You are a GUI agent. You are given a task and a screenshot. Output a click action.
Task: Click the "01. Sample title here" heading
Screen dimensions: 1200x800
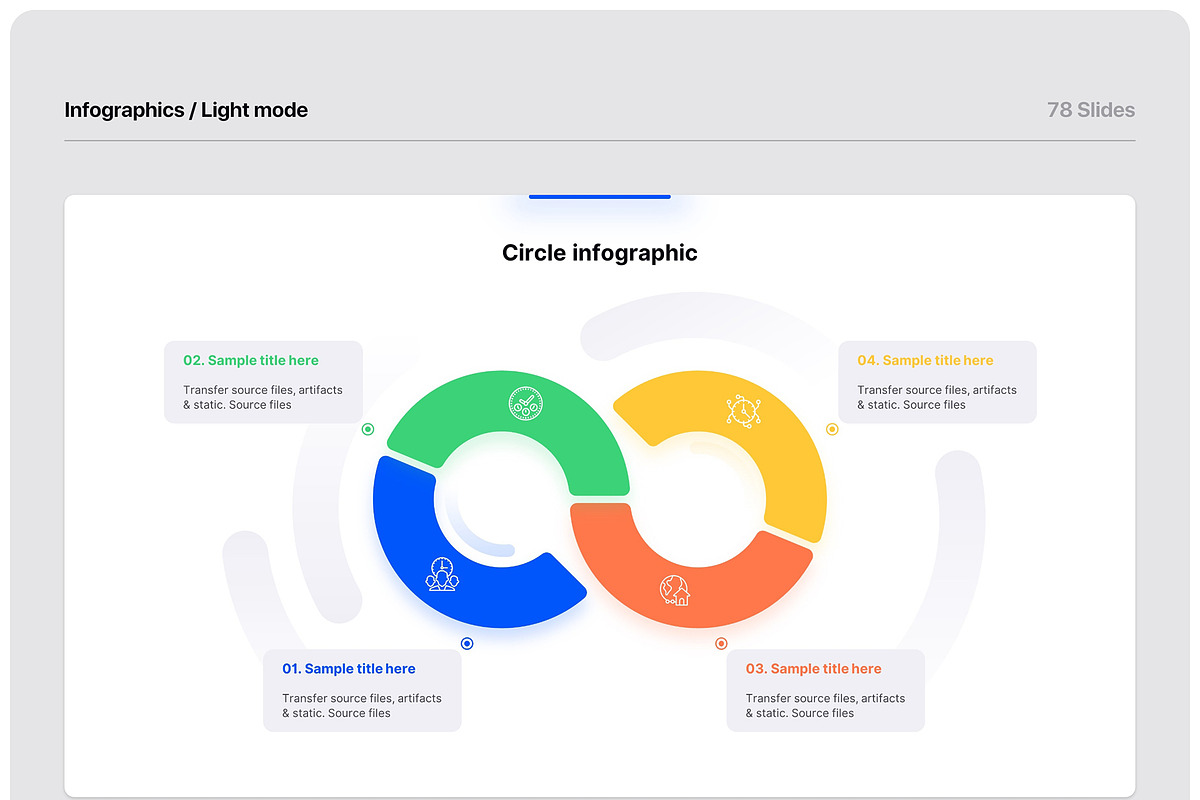click(x=349, y=669)
